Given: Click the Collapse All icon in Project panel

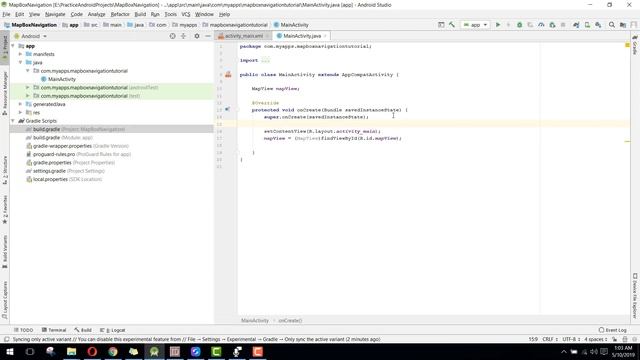Looking at the screenshot, I should [183, 36].
